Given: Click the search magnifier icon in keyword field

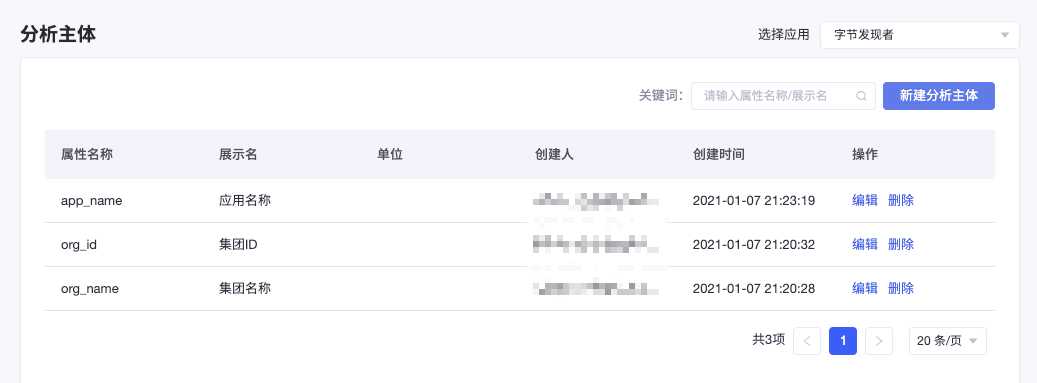Looking at the screenshot, I should click(x=861, y=96).
